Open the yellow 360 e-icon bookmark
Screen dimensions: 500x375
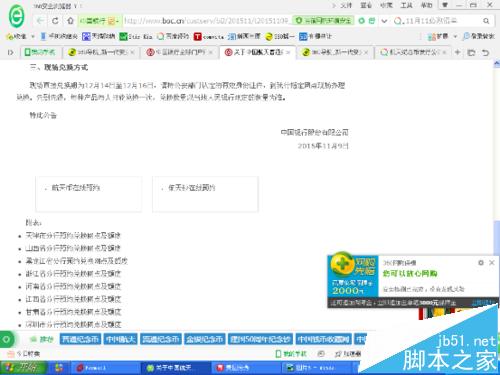280,36
